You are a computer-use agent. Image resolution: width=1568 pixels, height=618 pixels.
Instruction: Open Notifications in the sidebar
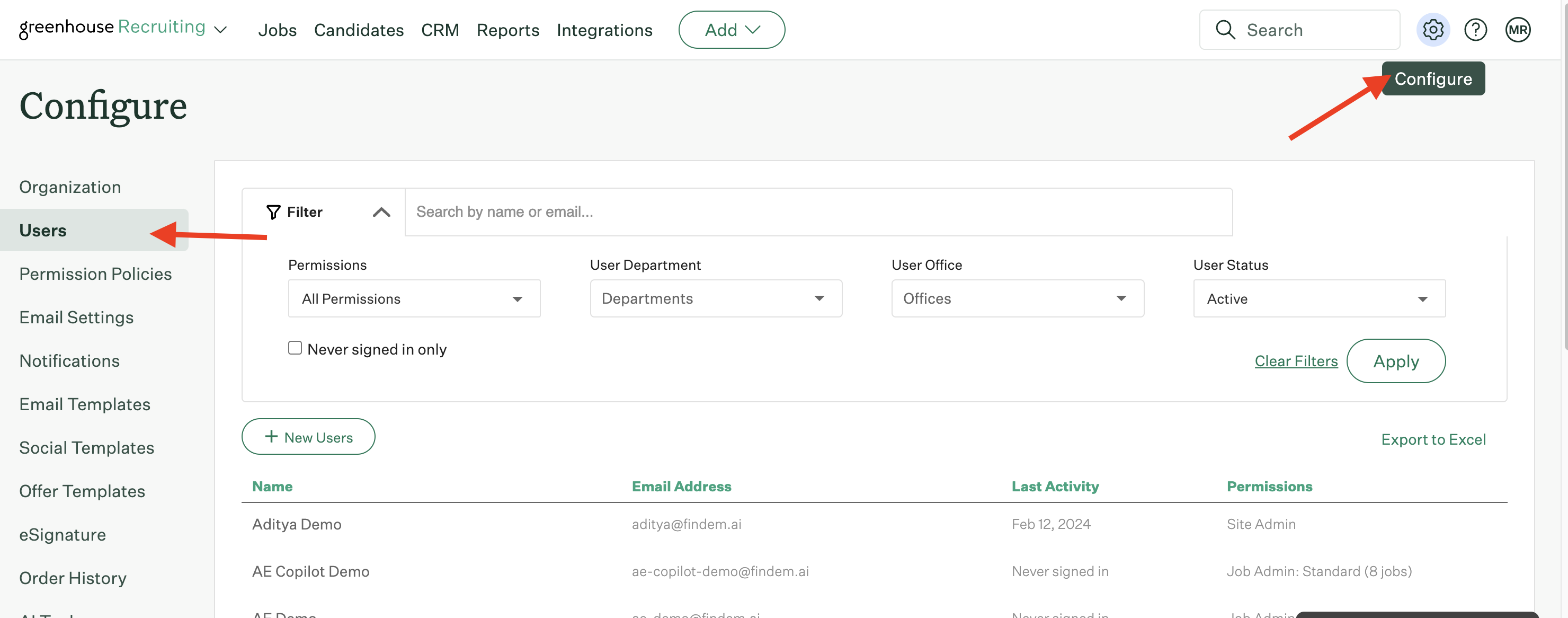pyautogui.click(x=69, y=360)
